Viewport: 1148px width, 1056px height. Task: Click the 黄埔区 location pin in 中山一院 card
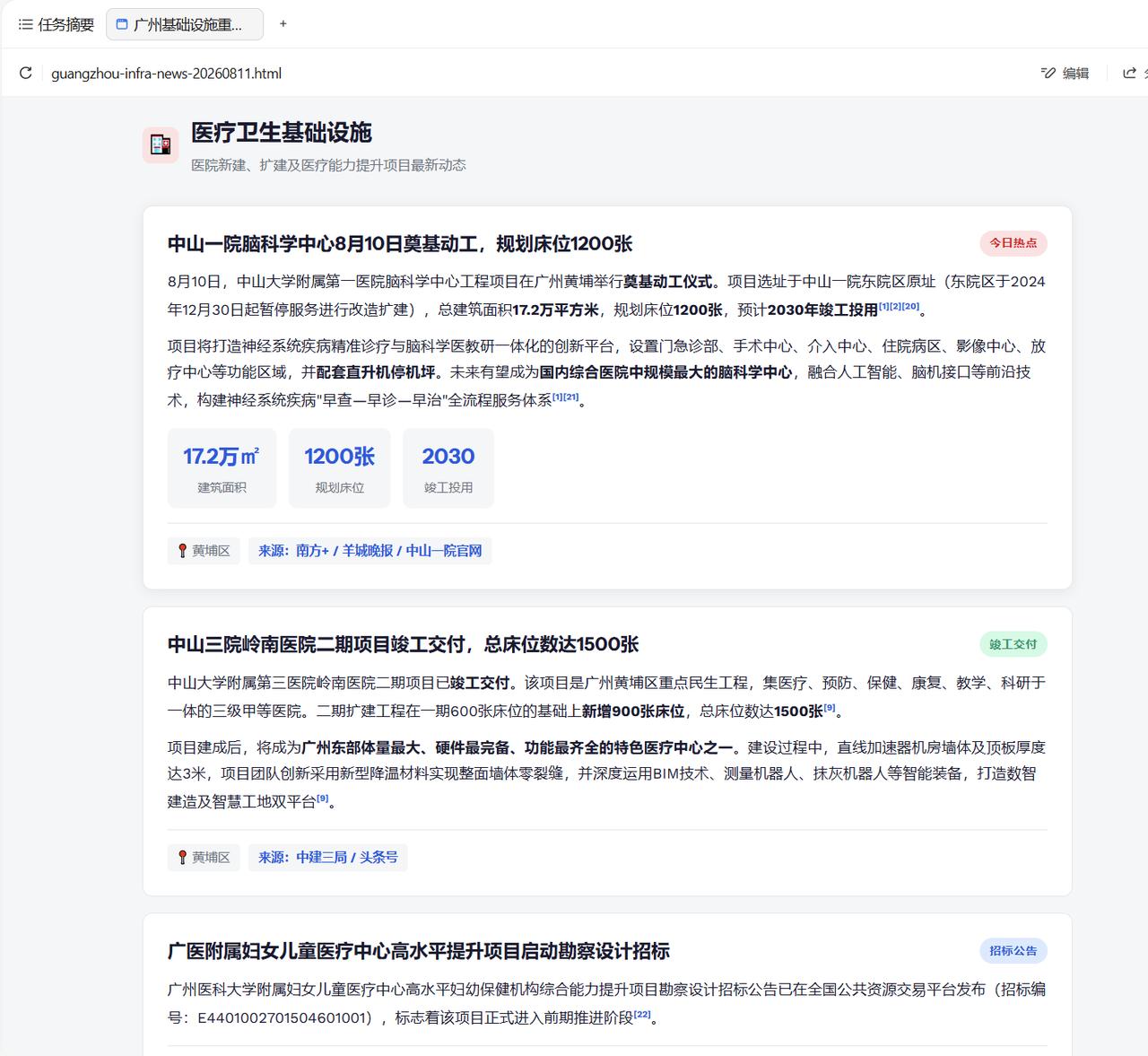coord(204,551)
